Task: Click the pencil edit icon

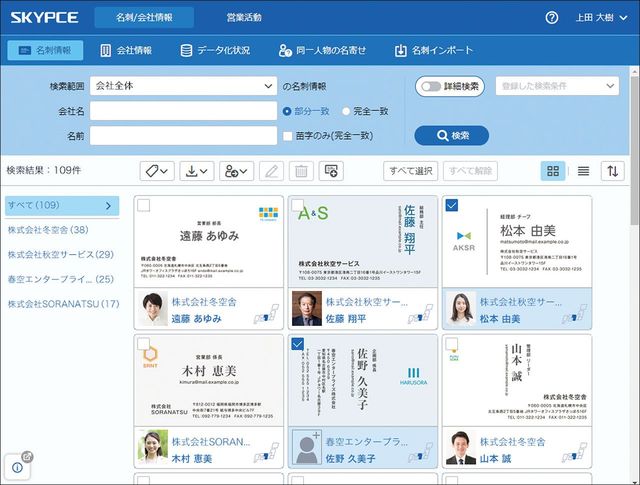Action: click(270, 171)
